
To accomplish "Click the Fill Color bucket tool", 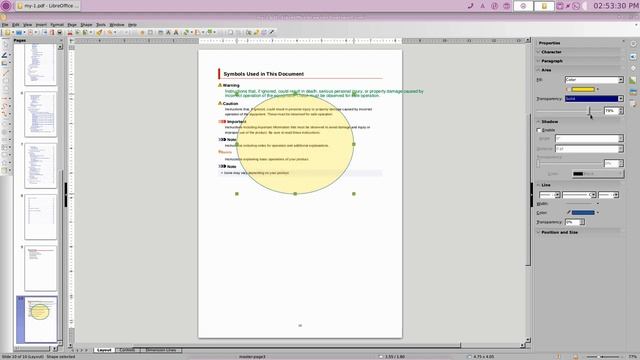I will 5,63.
